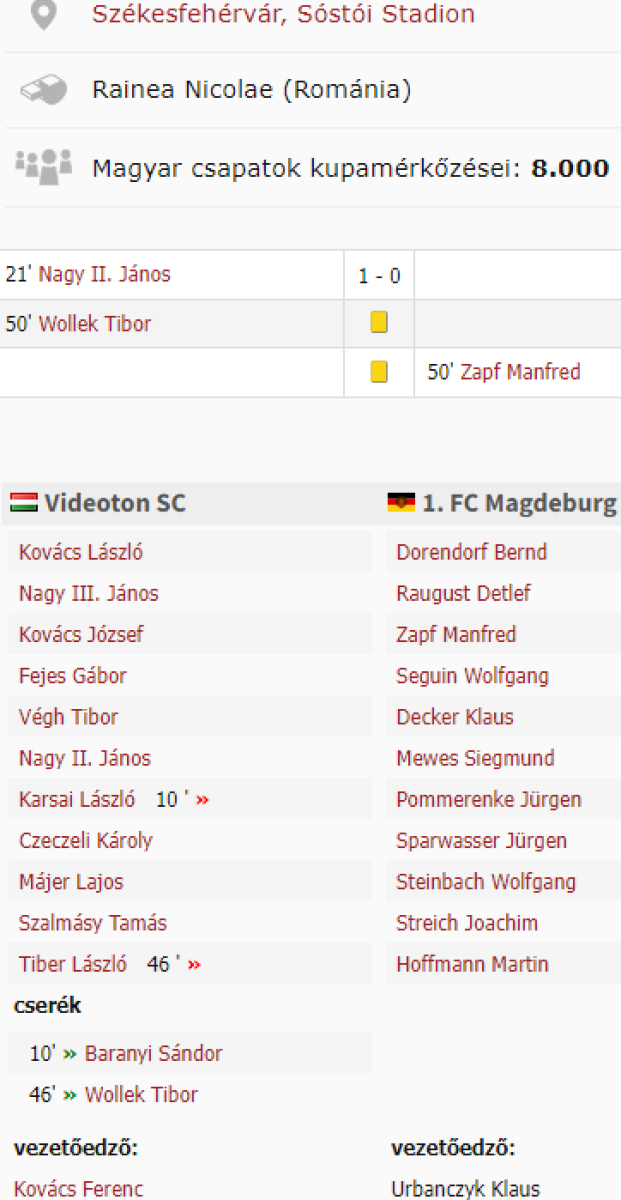
Task: Open coach Kovács Ferenc profile
Action: tap(79, 1189)
